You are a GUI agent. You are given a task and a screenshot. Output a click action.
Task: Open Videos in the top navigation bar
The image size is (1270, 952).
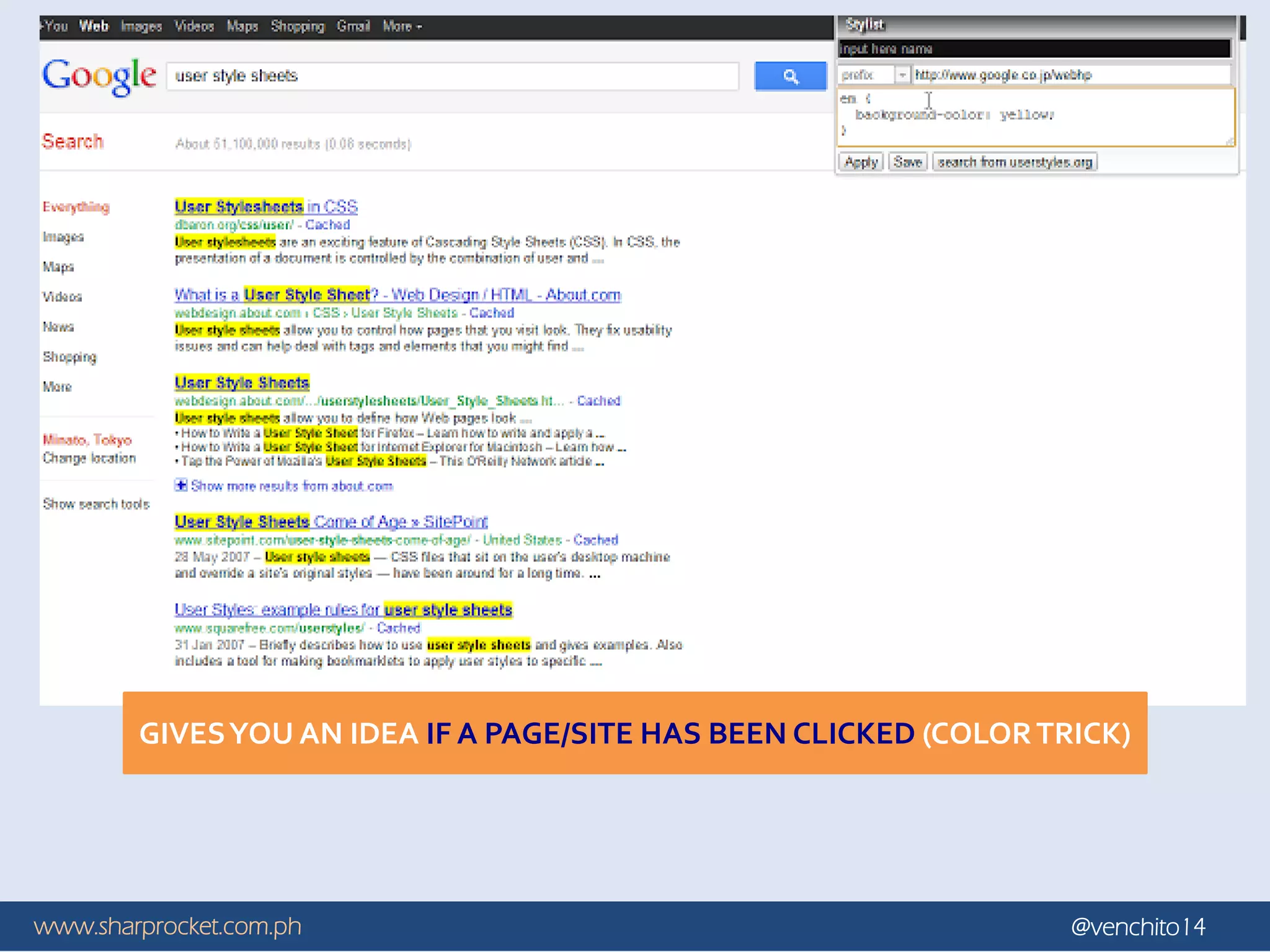[x=194, y=27]
